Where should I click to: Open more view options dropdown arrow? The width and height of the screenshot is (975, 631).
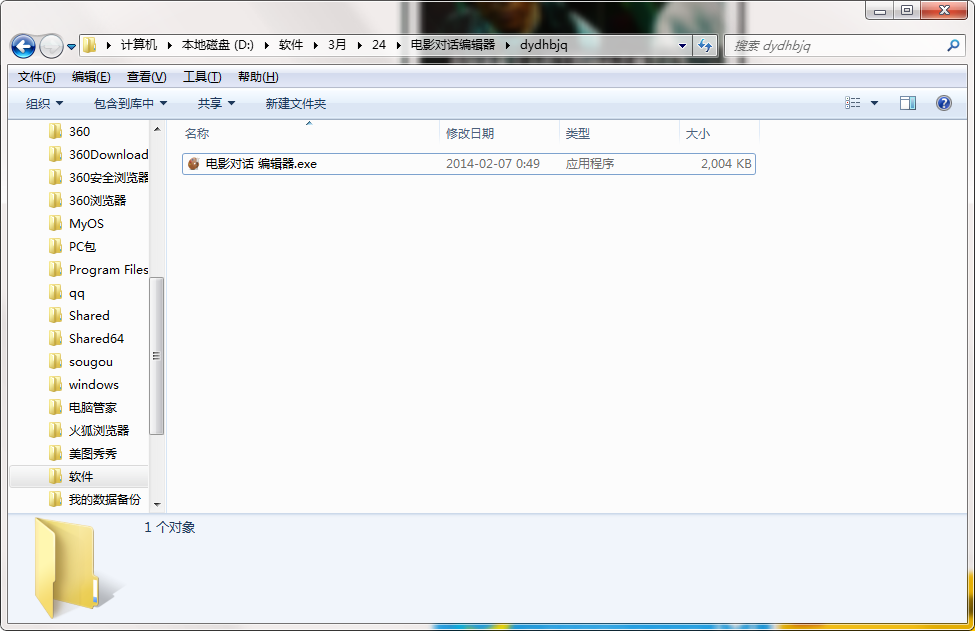[874, 103]
